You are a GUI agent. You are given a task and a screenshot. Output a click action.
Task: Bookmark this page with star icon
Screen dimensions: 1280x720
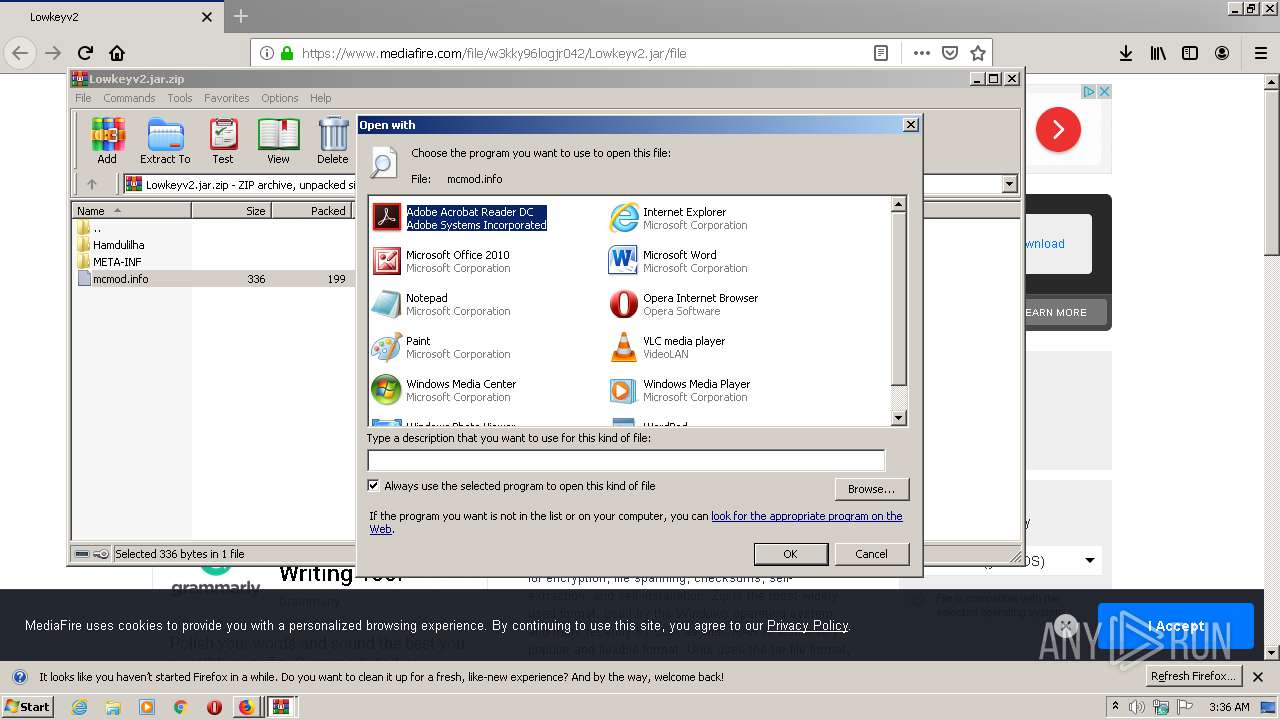pos(978,53)
